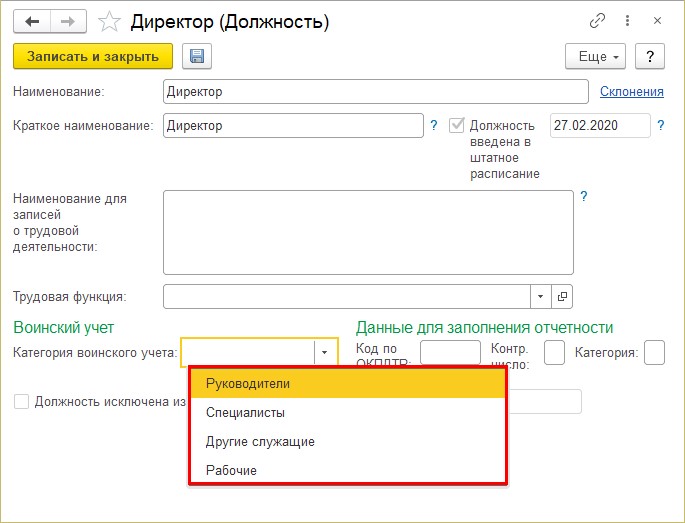Show hint next to Краткое наименование
Screen dimensions: 685x523
pos(433,125)
